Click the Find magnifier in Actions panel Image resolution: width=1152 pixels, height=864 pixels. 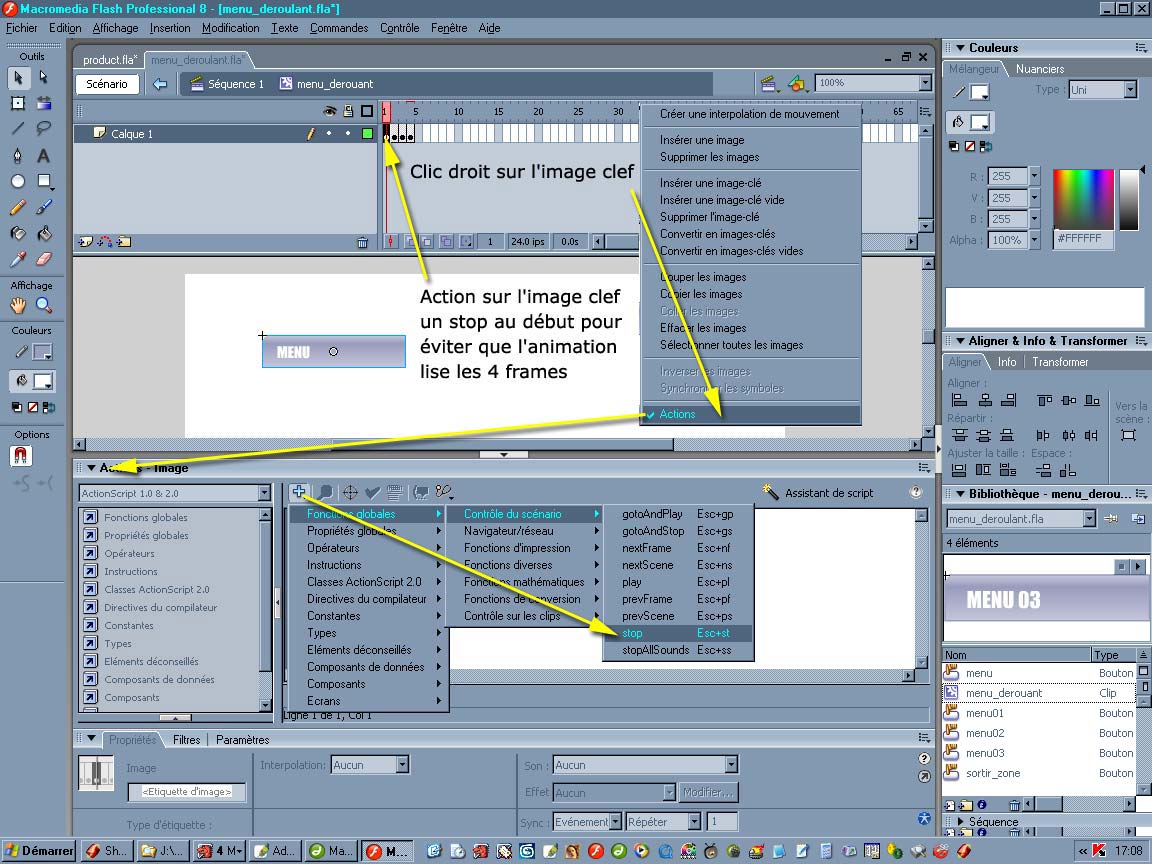[325, 492]
